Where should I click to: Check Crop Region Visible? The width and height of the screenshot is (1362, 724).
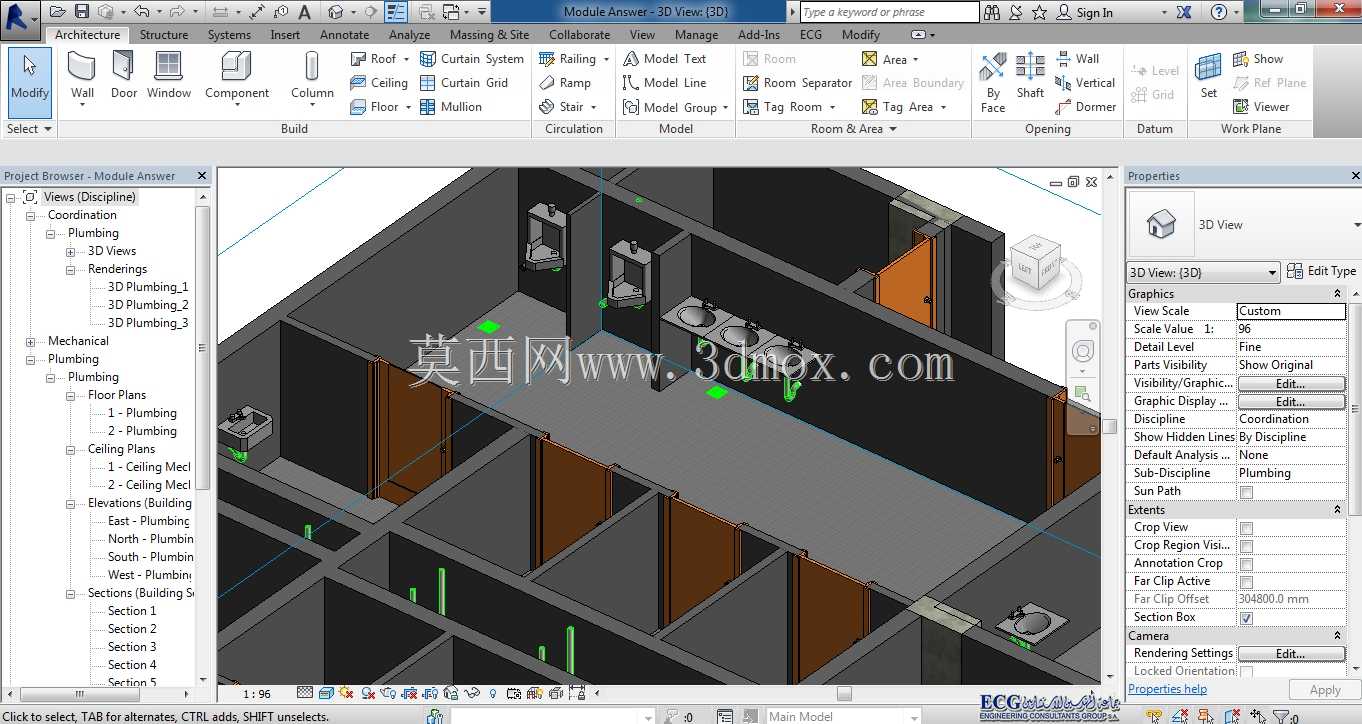[1246, 546]
